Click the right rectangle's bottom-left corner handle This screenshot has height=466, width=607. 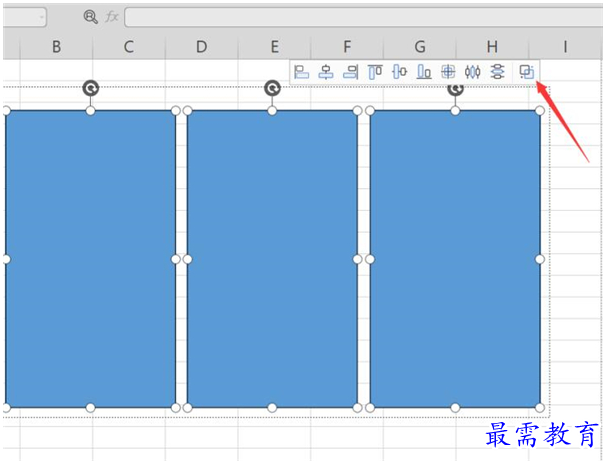(370, 408)
